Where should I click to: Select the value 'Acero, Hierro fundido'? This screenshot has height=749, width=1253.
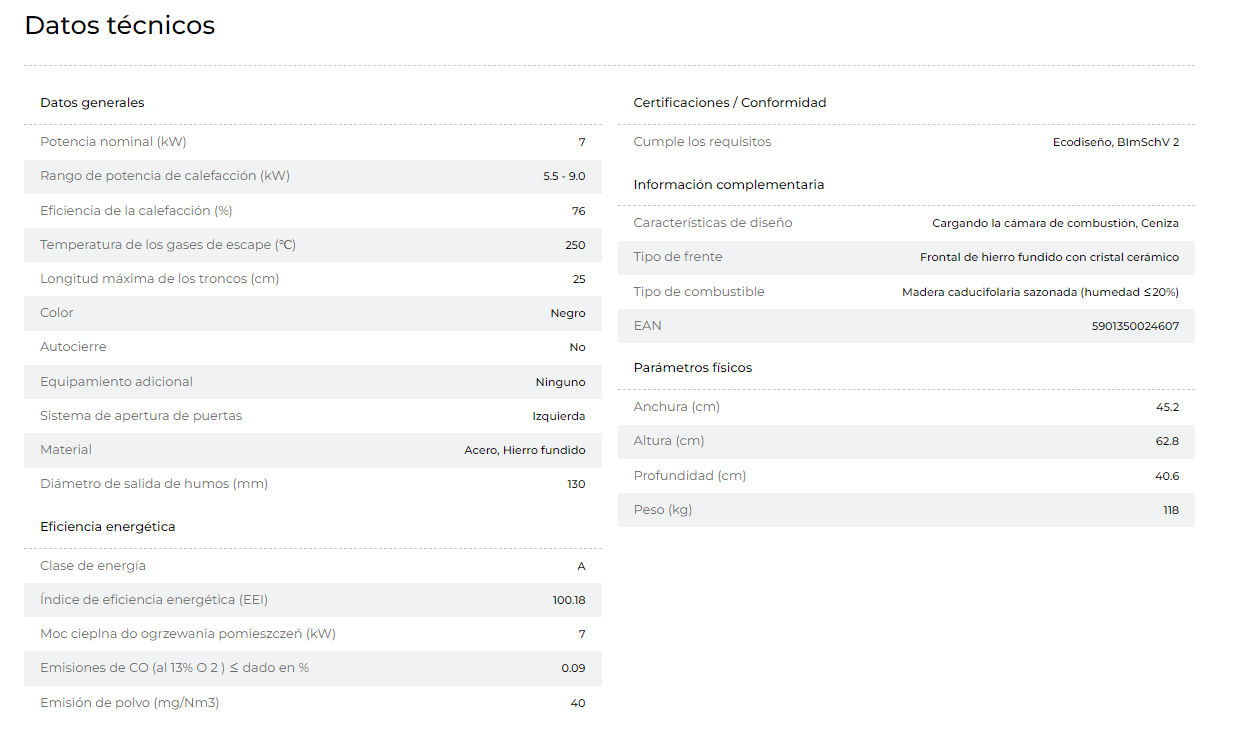click(x=525, y=450)
